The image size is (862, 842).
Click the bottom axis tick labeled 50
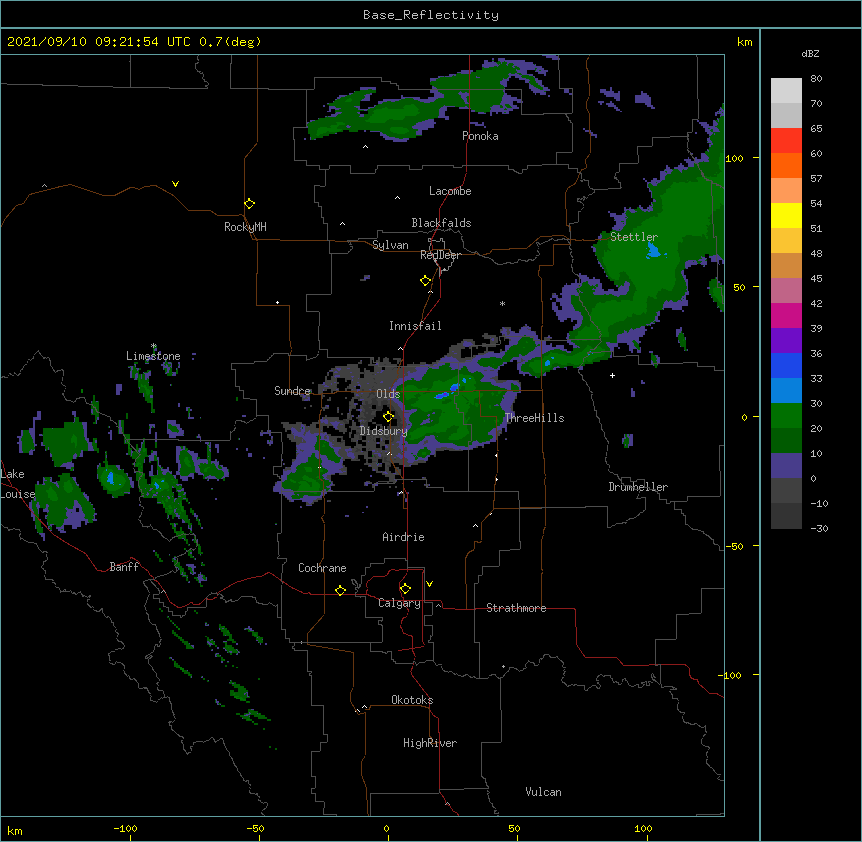pos(514,828)
